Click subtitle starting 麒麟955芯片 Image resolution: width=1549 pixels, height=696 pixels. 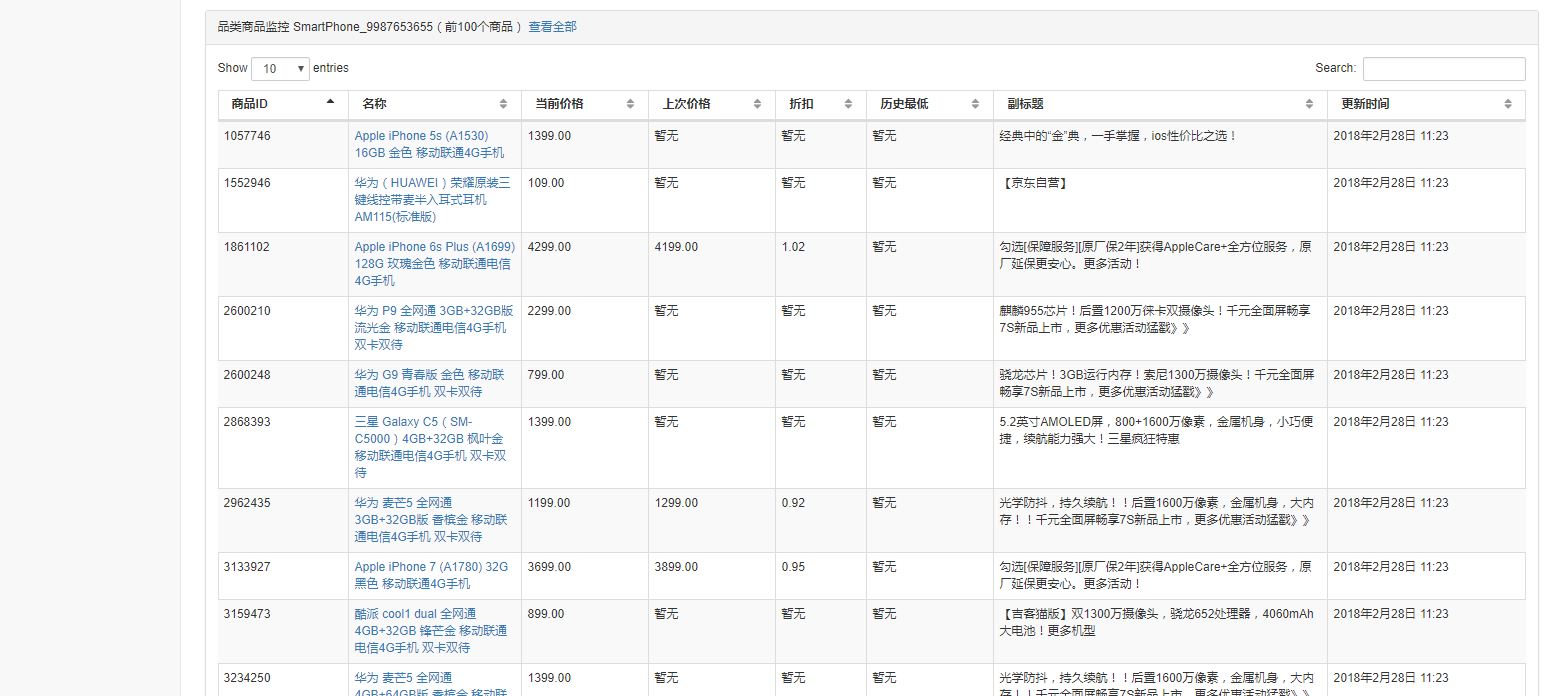(1156, 319)
